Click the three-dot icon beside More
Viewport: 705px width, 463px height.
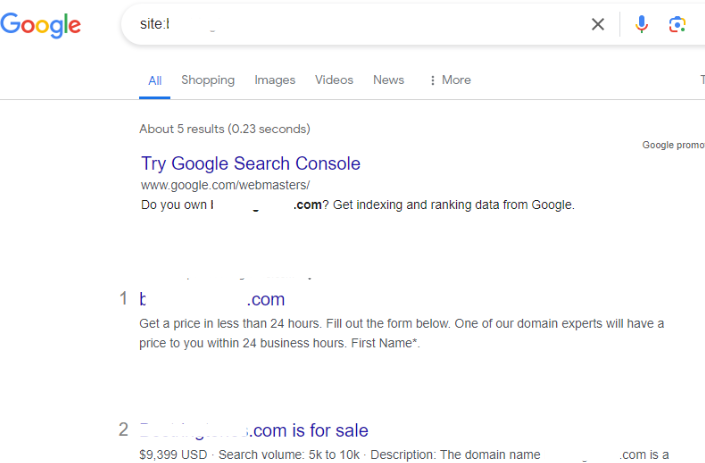click(x=432, y=80)
